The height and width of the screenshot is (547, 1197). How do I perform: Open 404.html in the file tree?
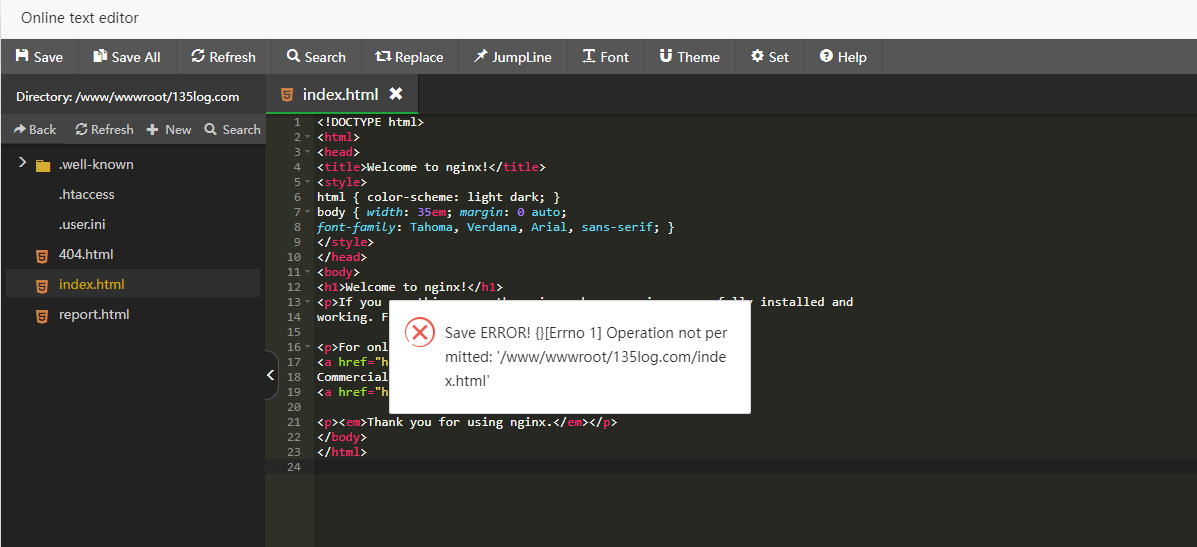point(85,254)
